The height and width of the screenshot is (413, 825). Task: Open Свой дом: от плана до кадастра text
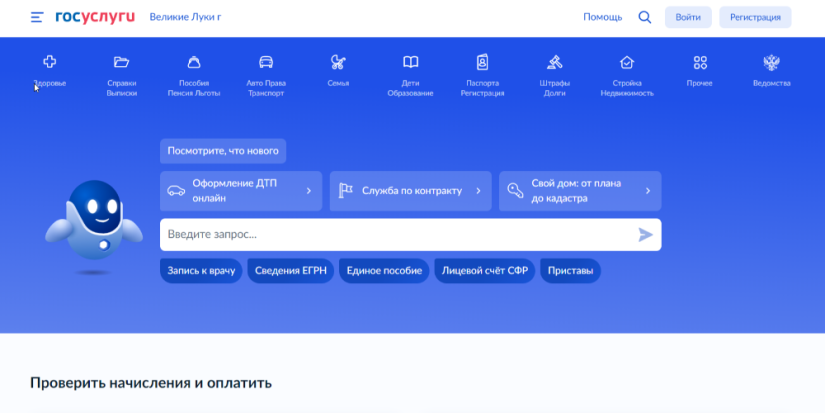(576, 191)
